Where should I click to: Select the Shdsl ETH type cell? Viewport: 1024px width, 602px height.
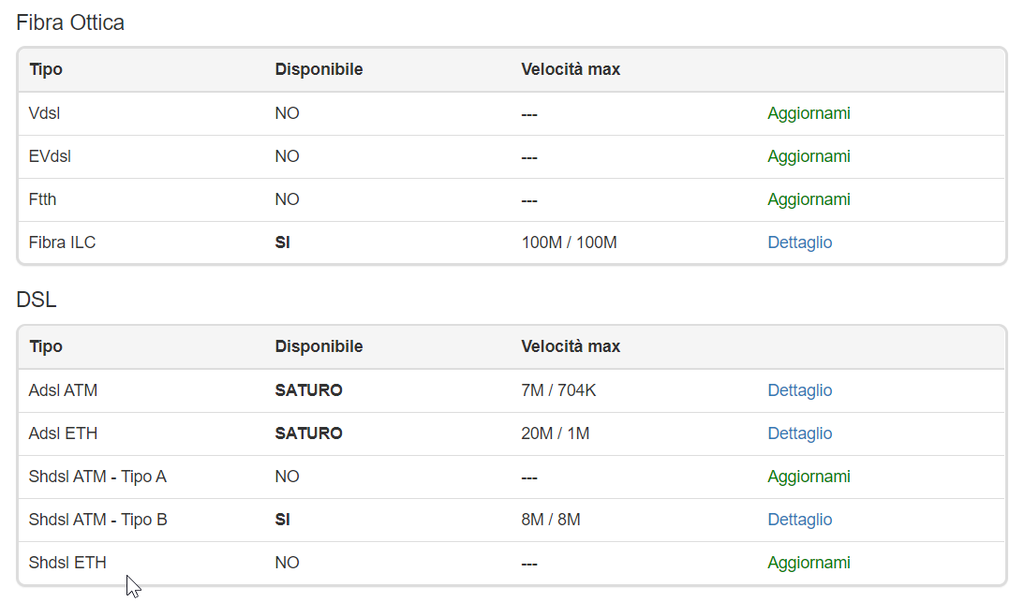[x=67, y=563]
